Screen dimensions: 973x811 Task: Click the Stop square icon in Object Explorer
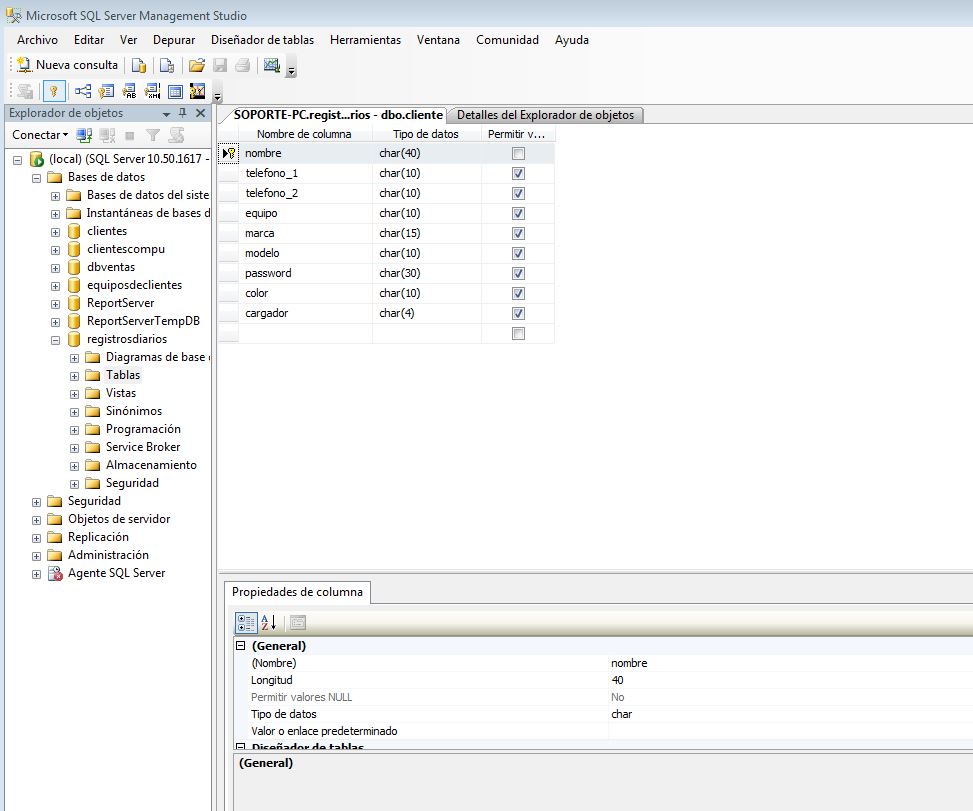click(130, 135)
